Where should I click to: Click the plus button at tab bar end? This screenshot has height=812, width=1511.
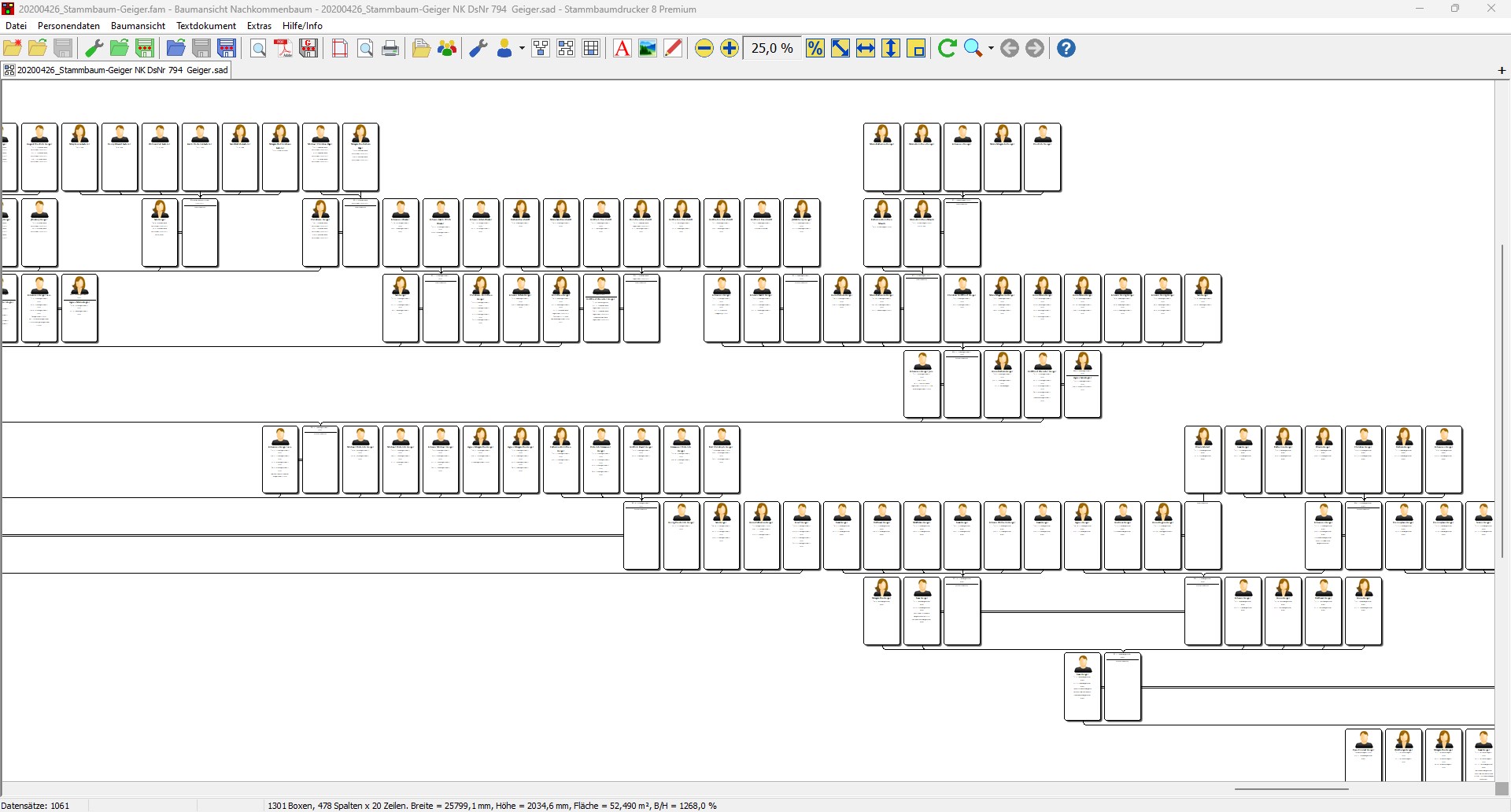pos(1502,71)
